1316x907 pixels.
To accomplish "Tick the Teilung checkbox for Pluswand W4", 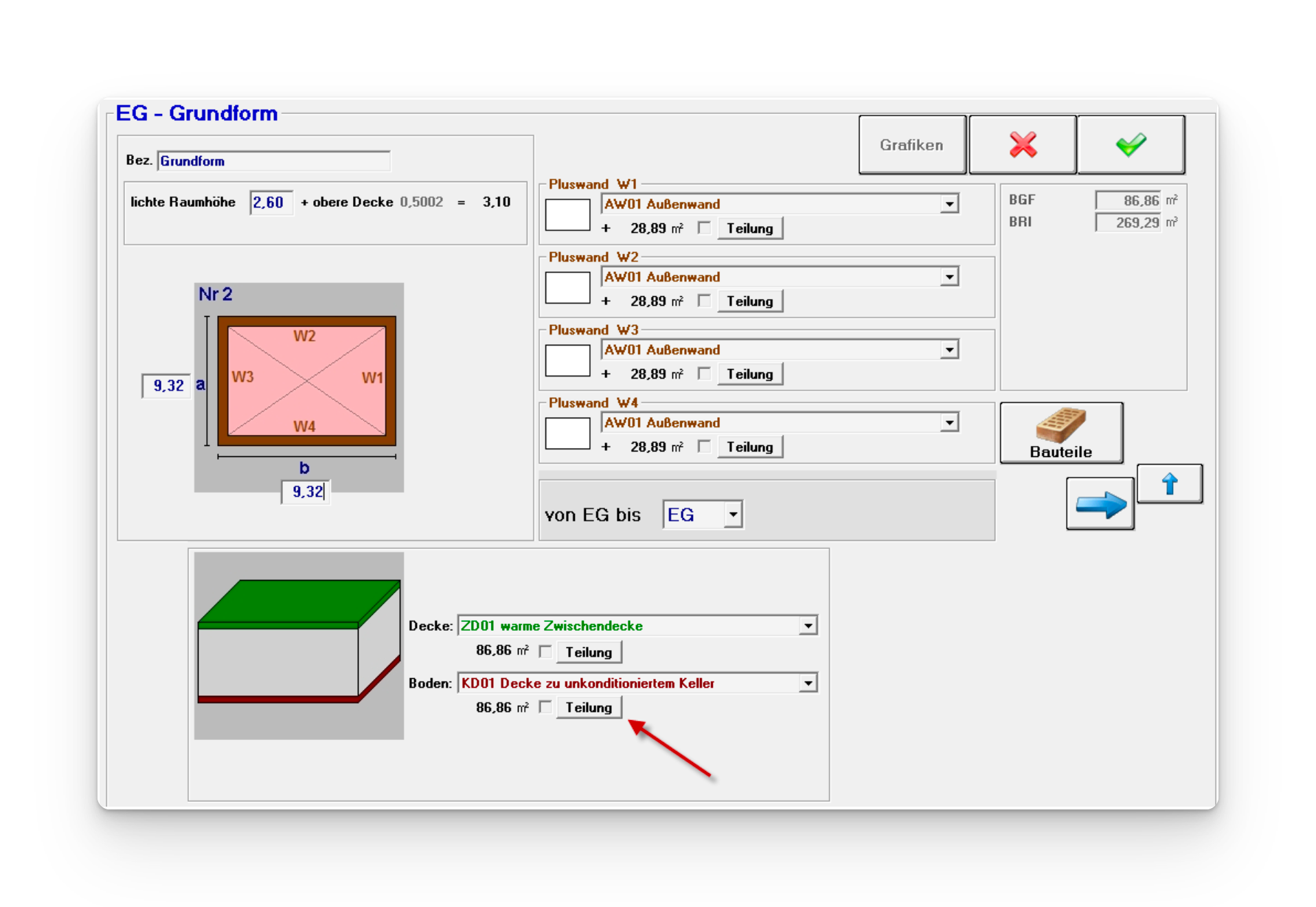I will [x=704, y=447].
